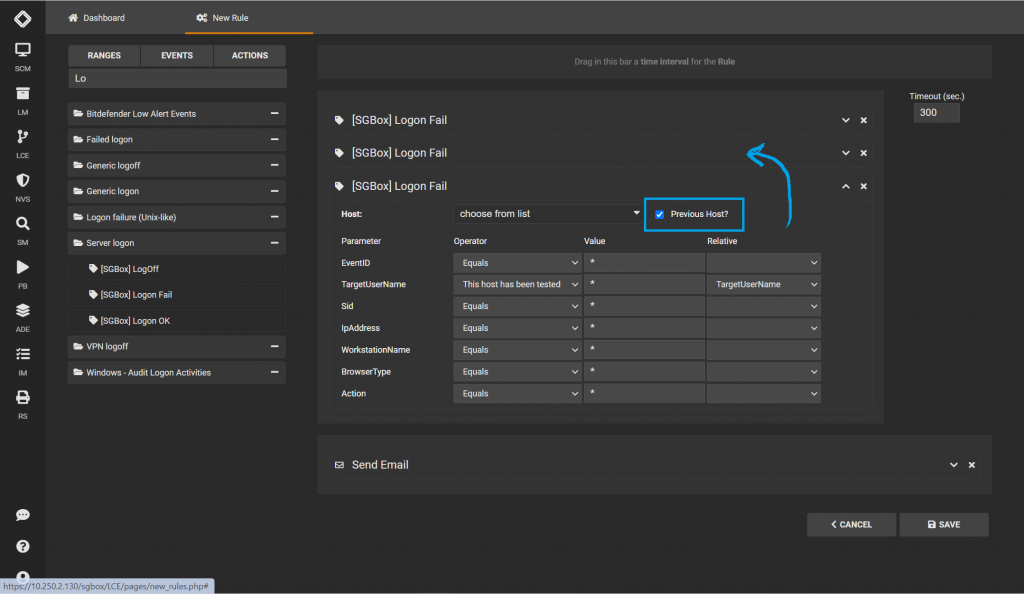Select the New Rule tab
Screen dimensions: 1024x594
(x=223, y=18)
